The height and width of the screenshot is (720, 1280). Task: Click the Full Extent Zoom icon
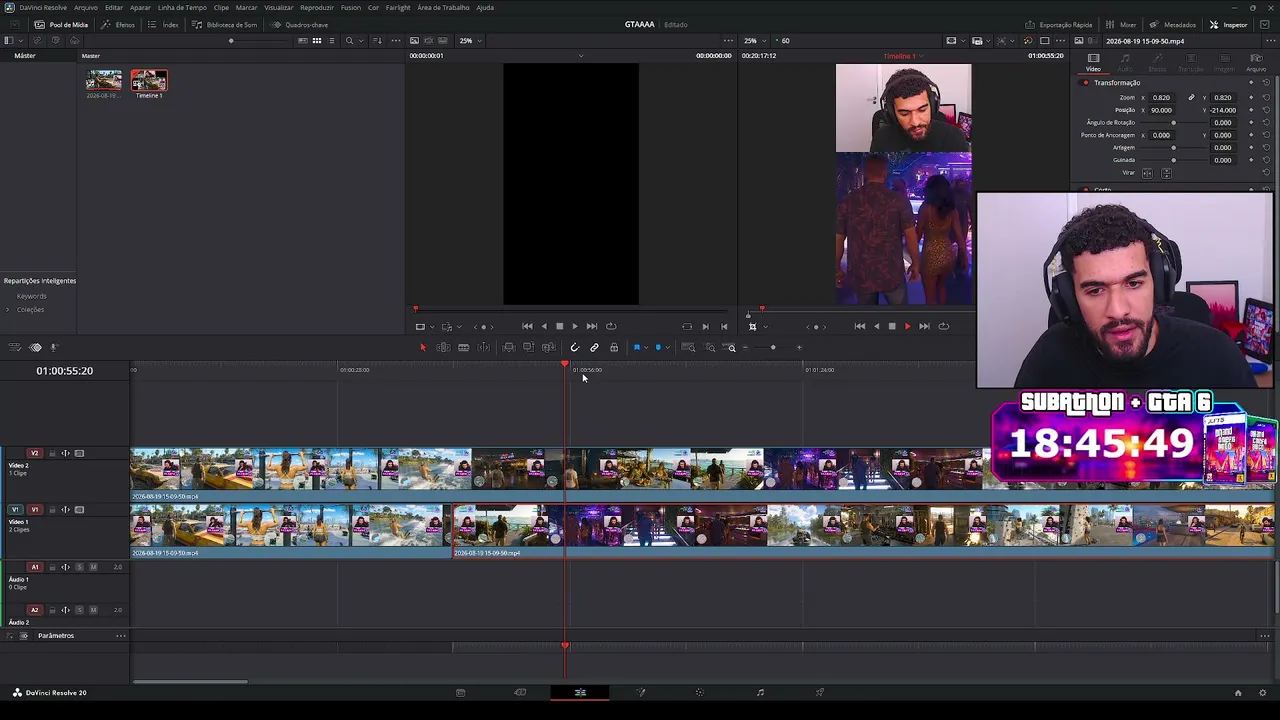(x=688, y=347)
